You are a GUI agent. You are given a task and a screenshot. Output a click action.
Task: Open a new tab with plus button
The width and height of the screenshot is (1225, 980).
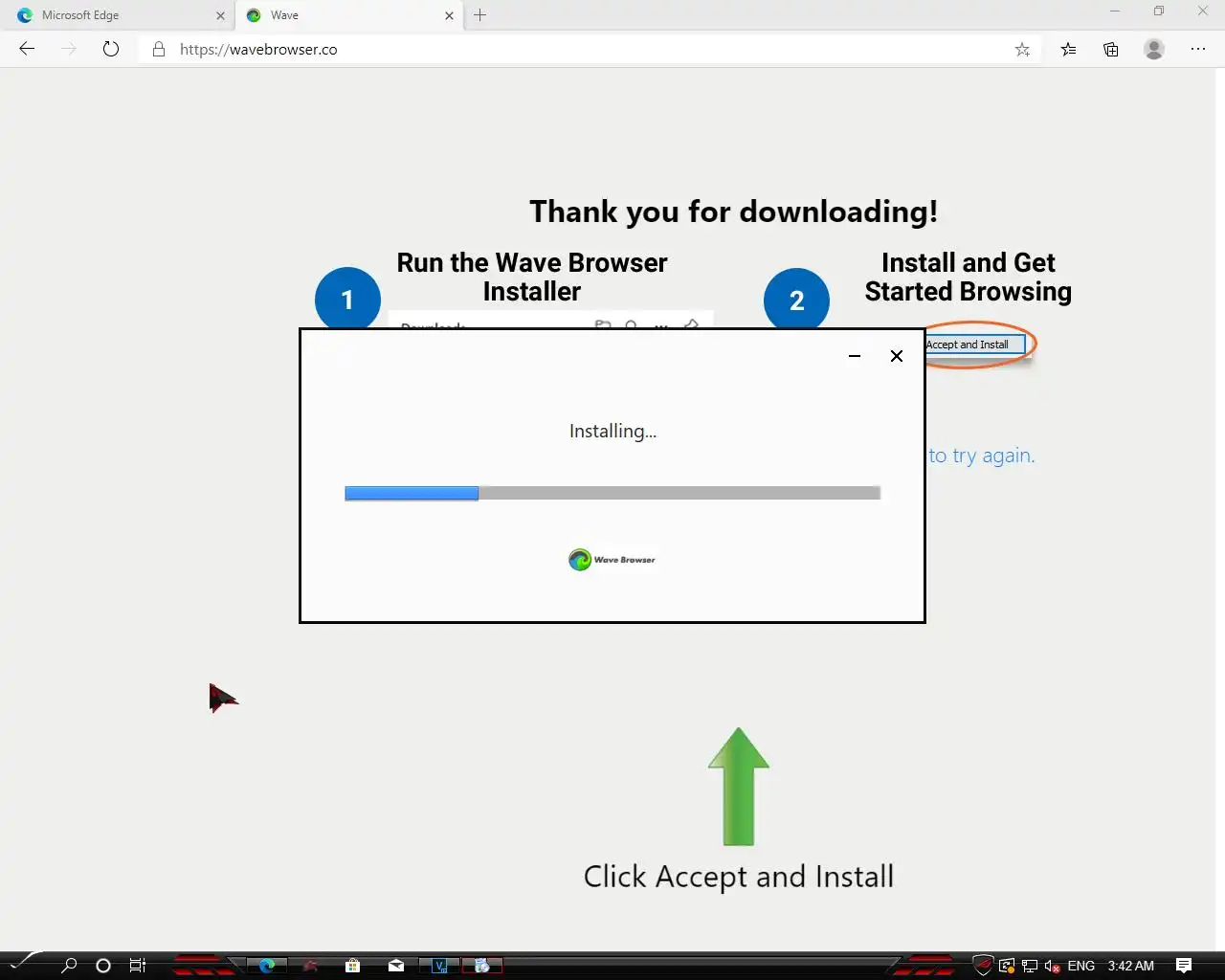click(x=480, y=15)
